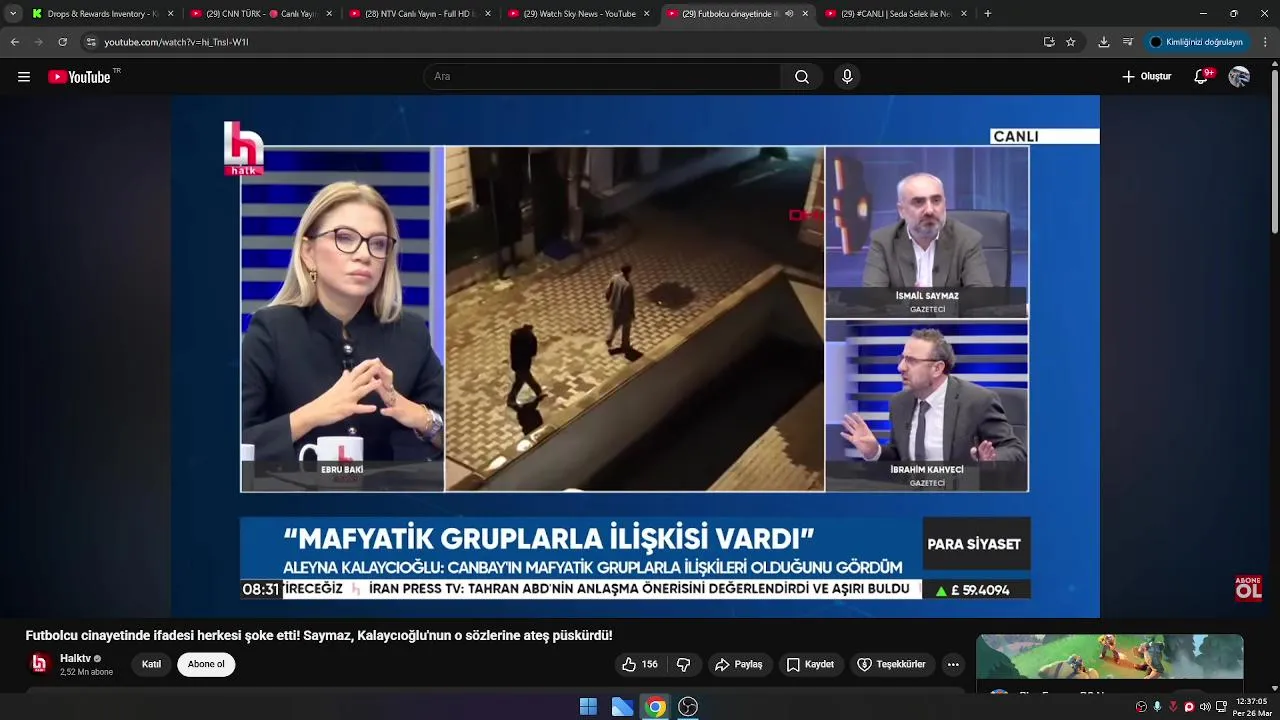This screenshot has width=1280, height=720.
Task: Open the Chrome downloads icon
Action: (1104, 42)
